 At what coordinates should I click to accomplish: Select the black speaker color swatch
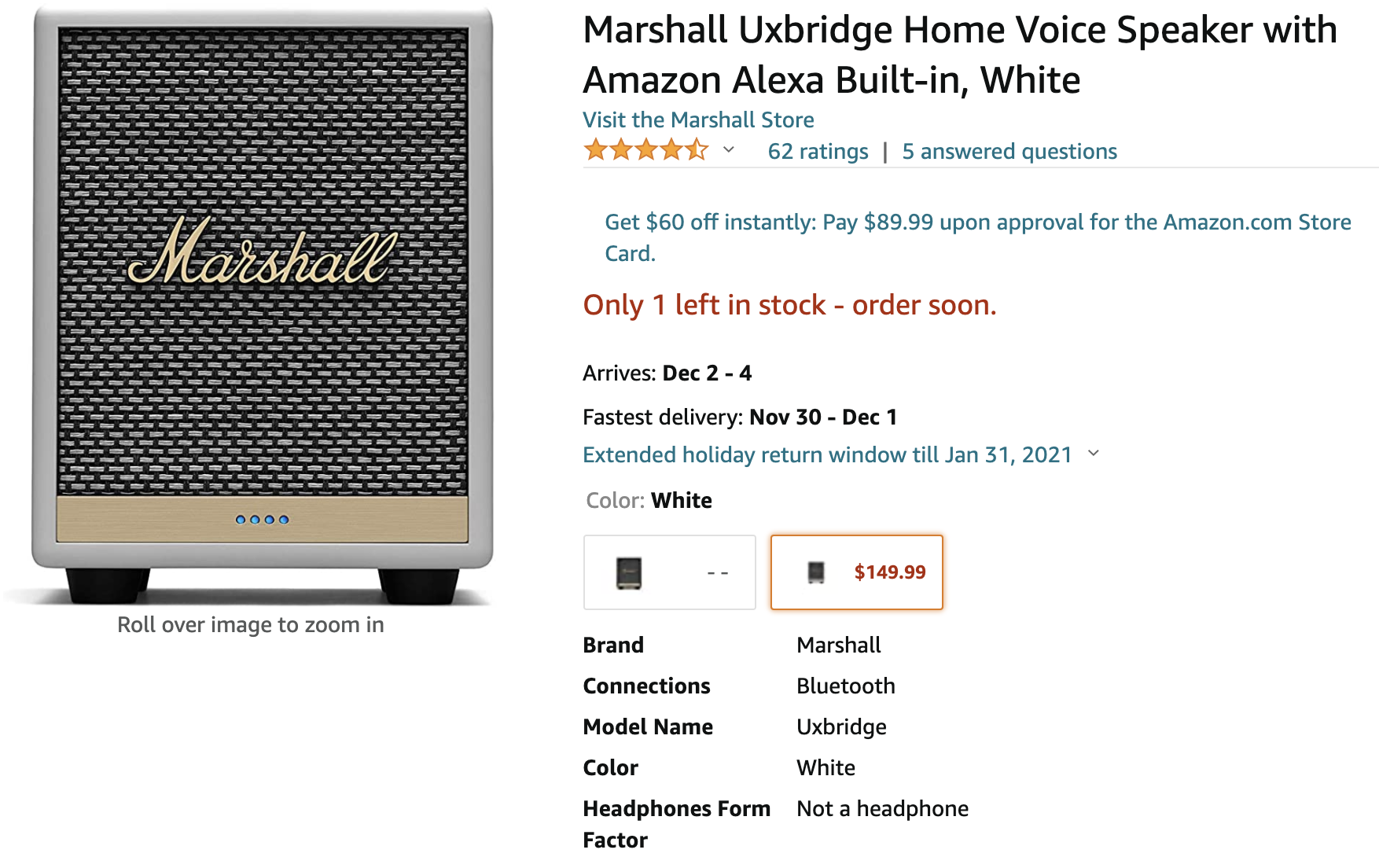click(x=669, y=572)
